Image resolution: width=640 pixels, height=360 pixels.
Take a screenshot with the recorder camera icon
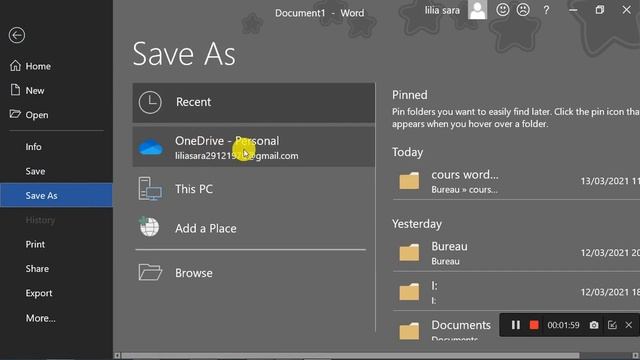click(x=594, y=325)
